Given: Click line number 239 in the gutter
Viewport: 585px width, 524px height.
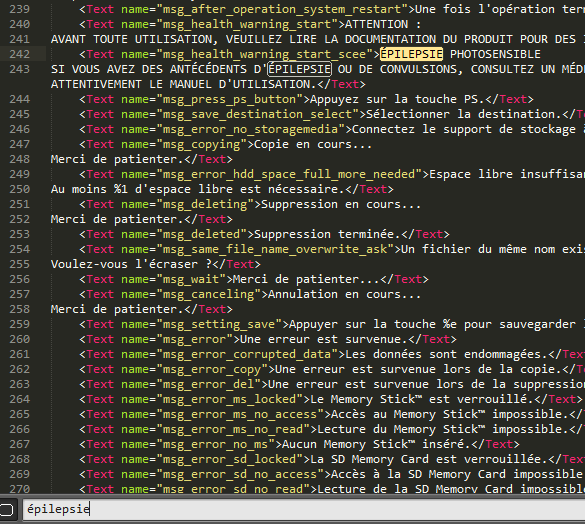Looking at the screenshot, I should click(19, 9).
